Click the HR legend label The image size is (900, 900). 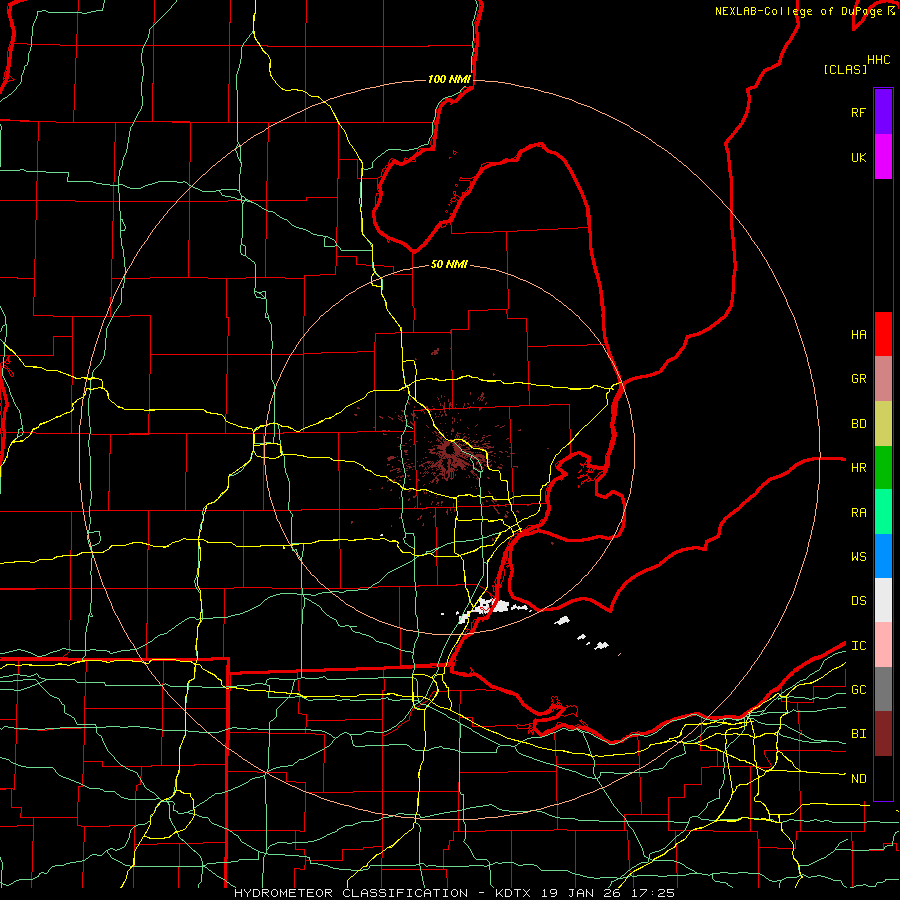[x=858, y=468]
